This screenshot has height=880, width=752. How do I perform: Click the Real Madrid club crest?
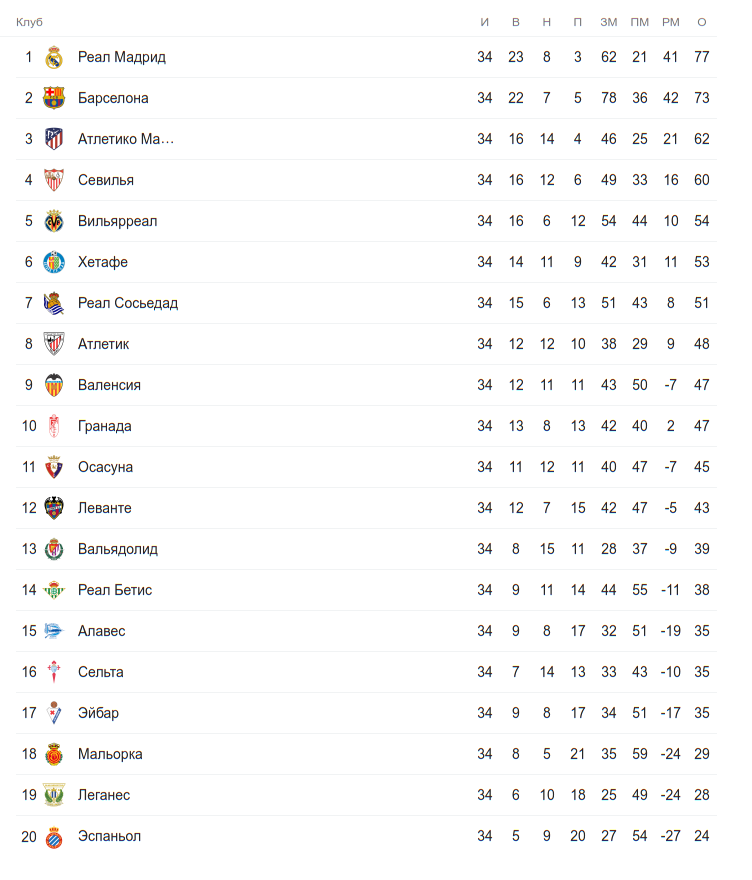pyautogui.click(x=54, y=57)
